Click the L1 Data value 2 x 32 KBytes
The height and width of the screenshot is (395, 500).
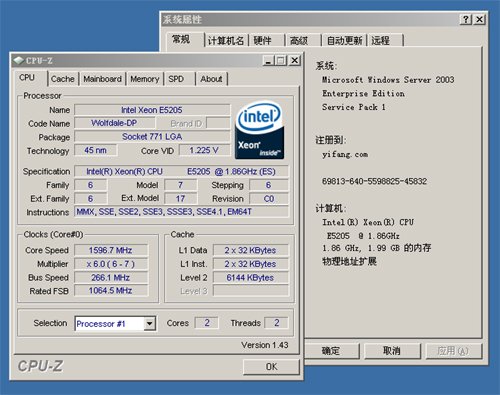point(250,250)
